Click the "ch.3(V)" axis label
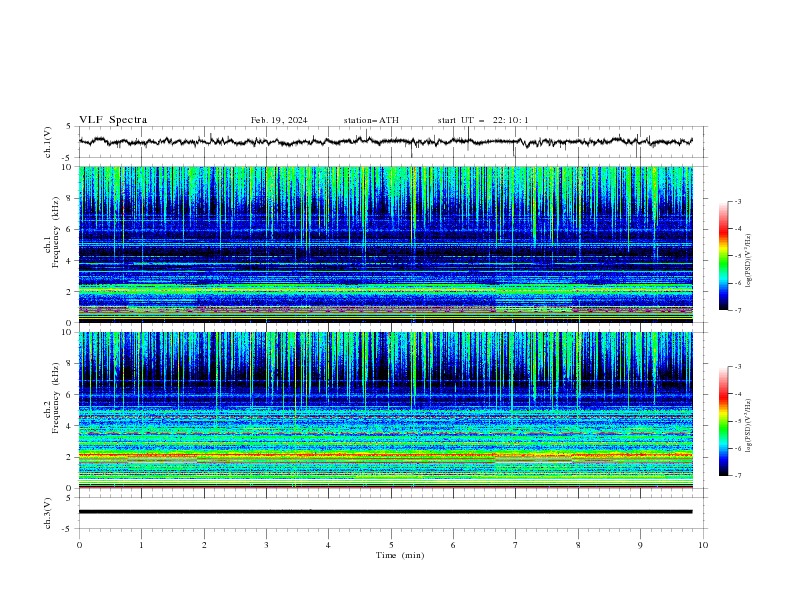The height and width of the screenshot is (612, 792). [48, 513]
